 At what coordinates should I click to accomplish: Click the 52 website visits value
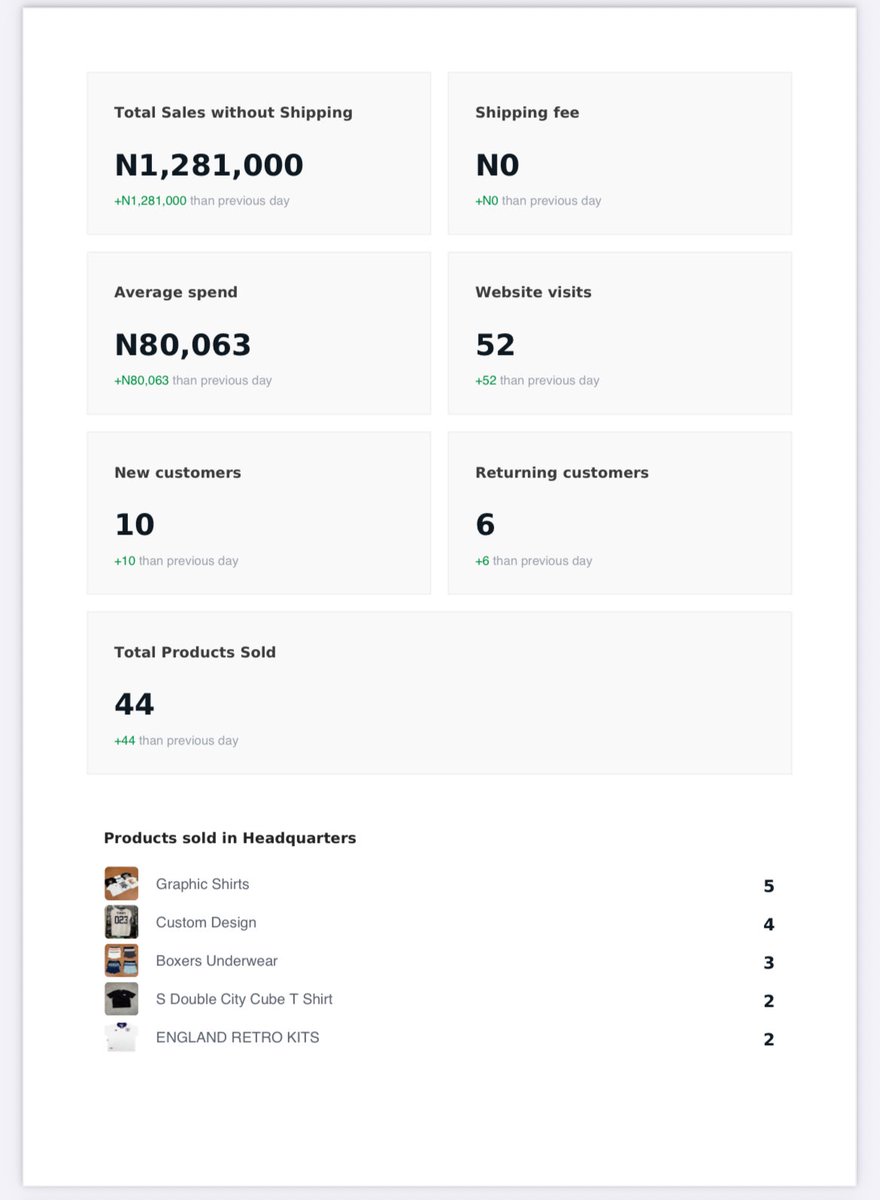pyautogui.click(x=495, y=345)
